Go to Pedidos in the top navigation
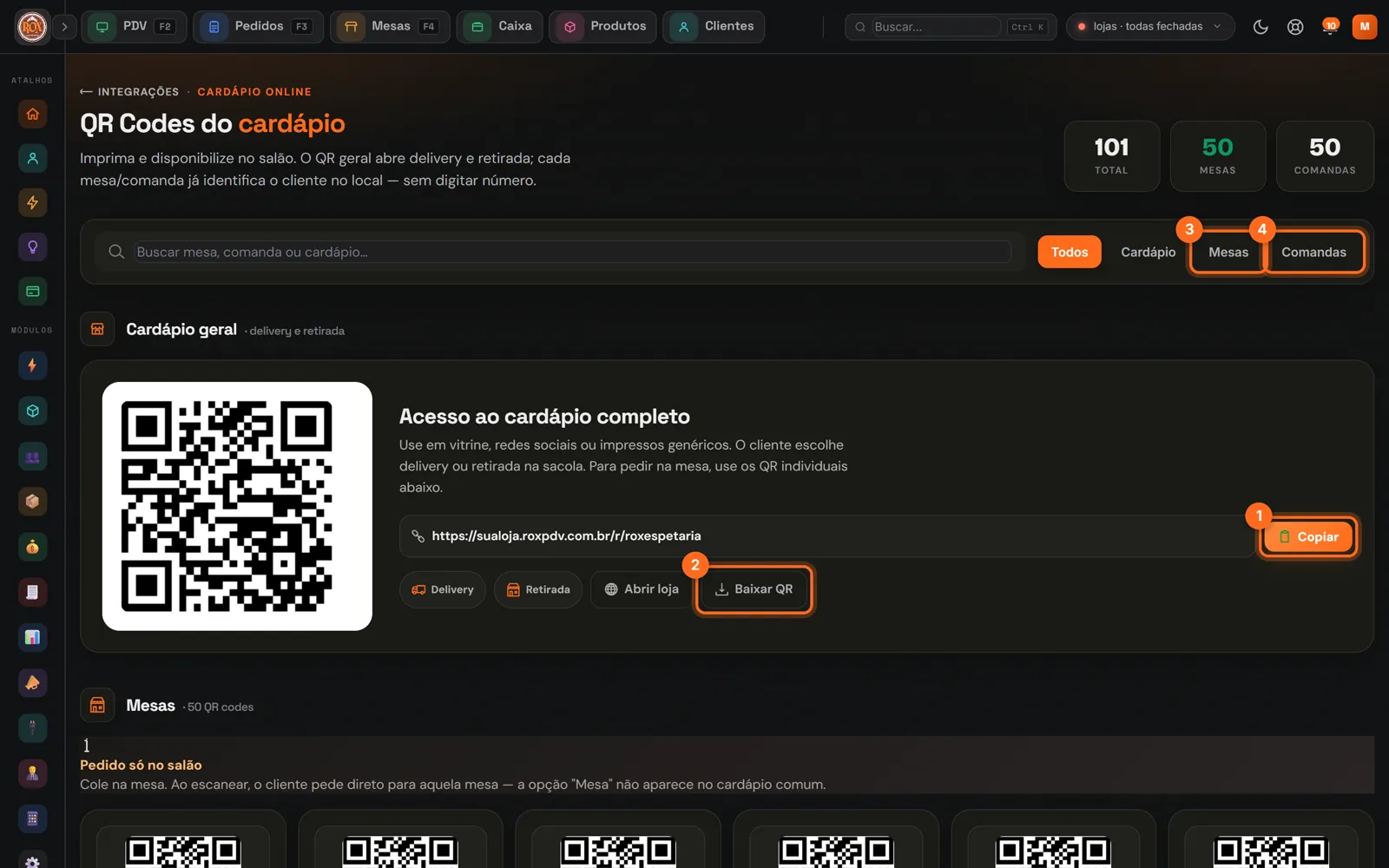 point(258,27)
